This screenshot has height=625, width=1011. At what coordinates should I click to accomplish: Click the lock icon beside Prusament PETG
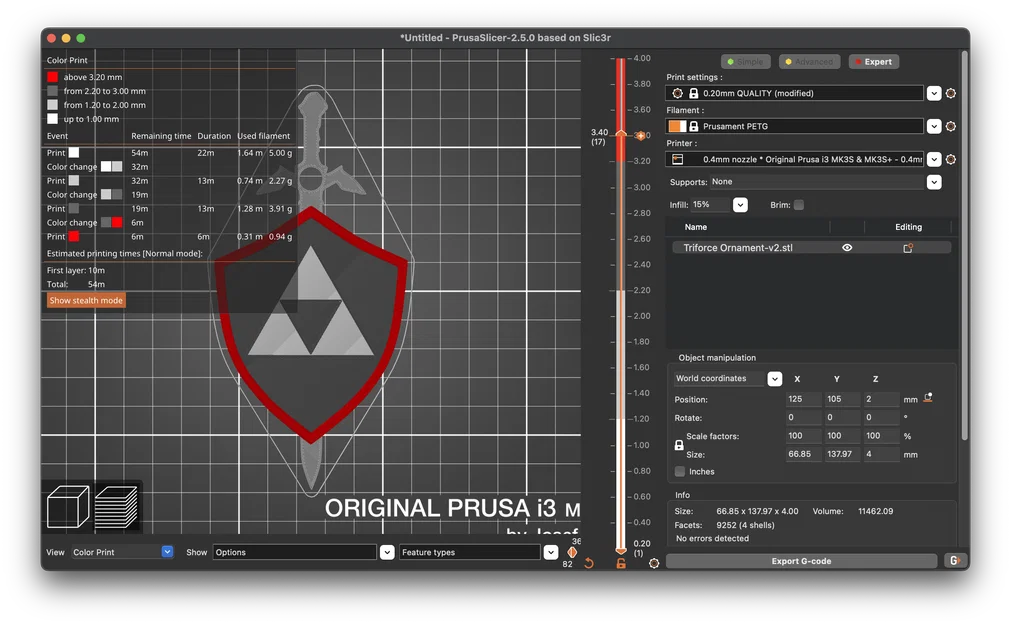(x=694, y=126)
